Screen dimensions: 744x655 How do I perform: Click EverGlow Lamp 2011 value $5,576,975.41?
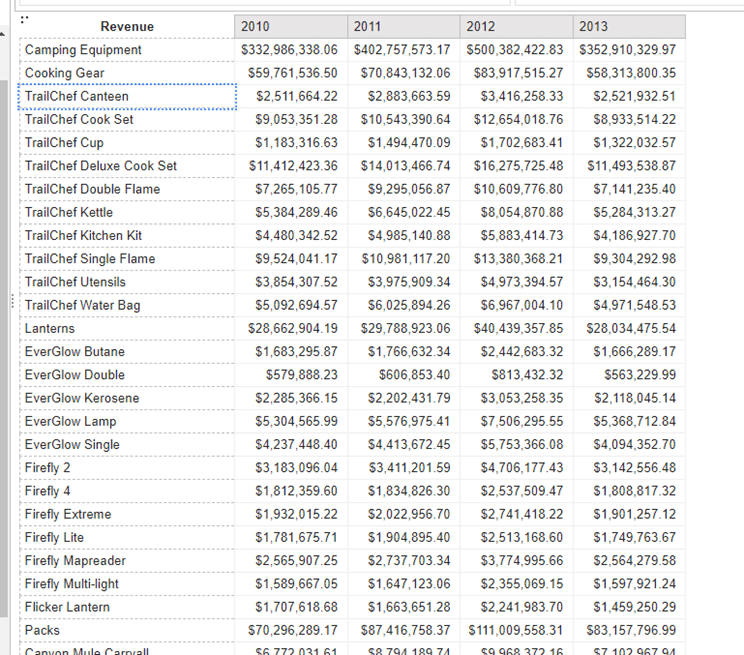point(409,421)
